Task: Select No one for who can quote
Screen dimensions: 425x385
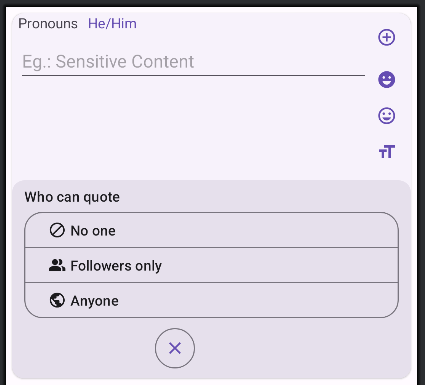Action: 211,230
